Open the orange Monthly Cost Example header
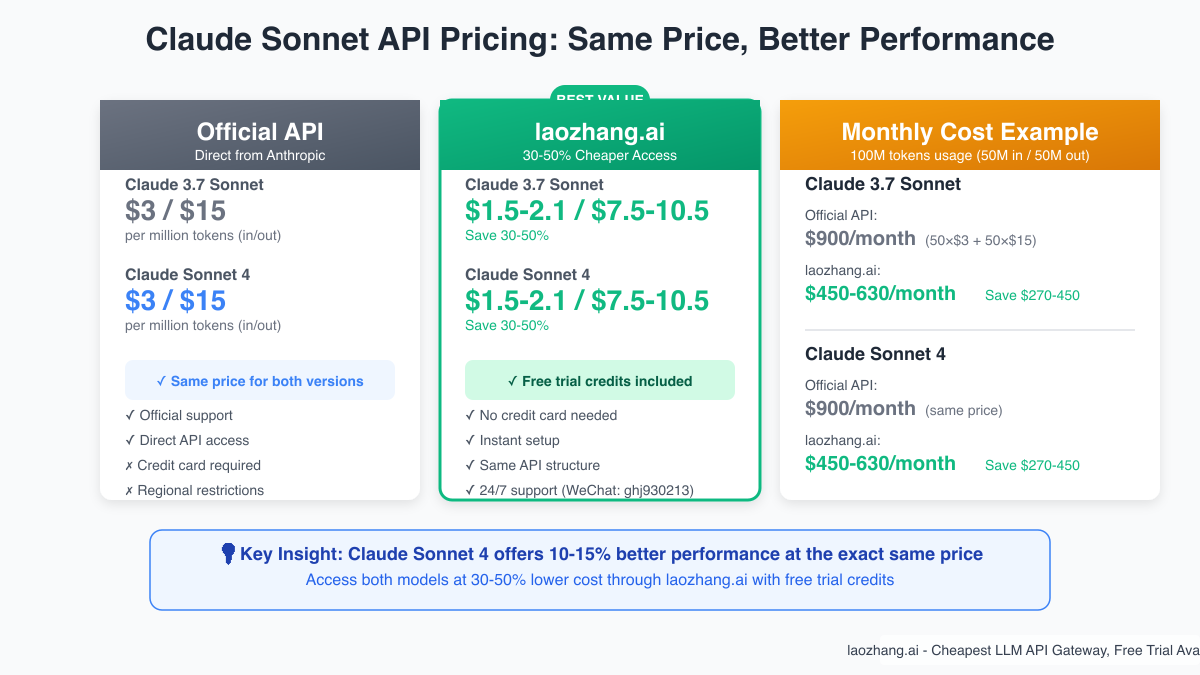 tap(970, 135)
